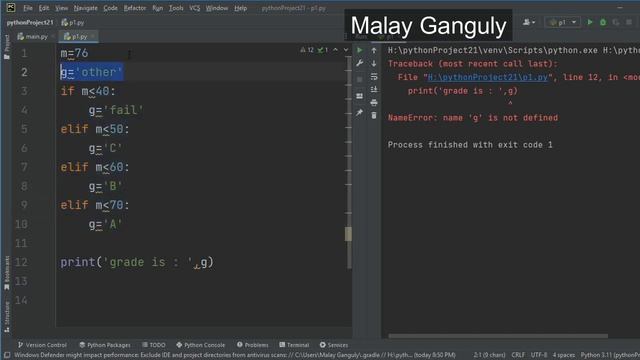The width and height of the screenshot is (640, 360).
Task: Click the print icon in Run console
Action: (x=374, y=102)
